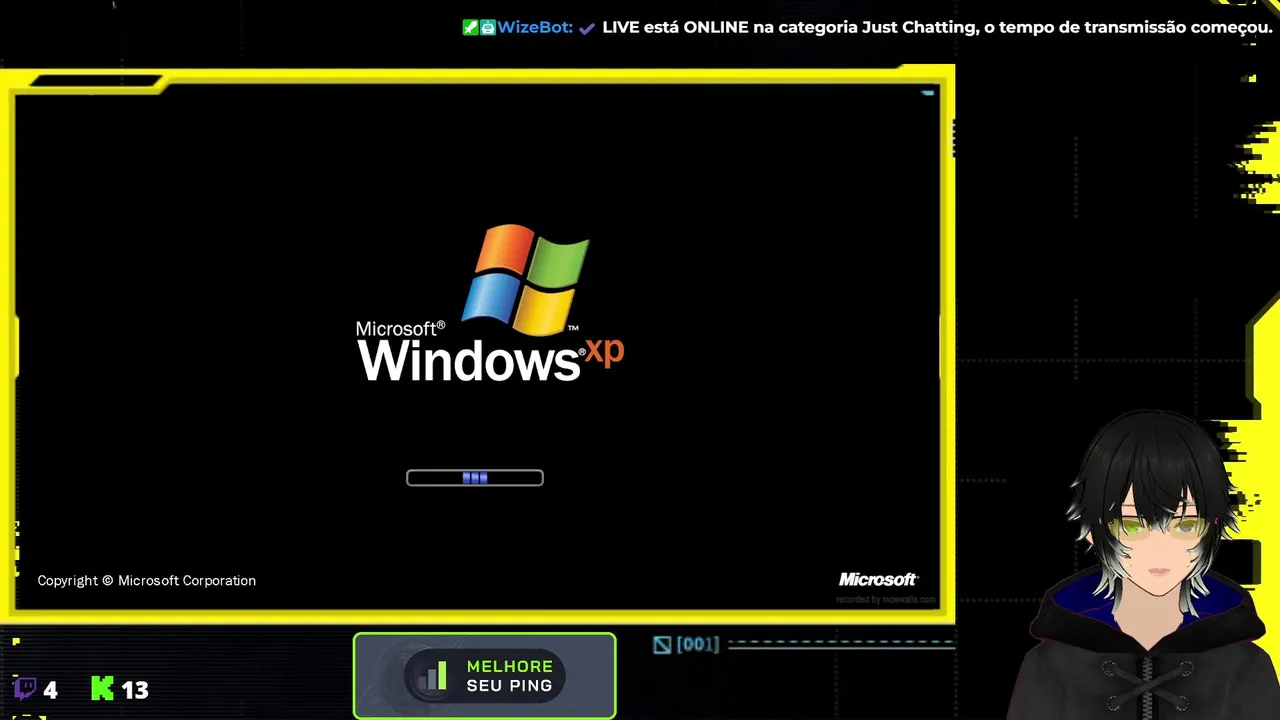
Task: Click the Copyright © Microsoft Corporation text
Action: (147, 581)
